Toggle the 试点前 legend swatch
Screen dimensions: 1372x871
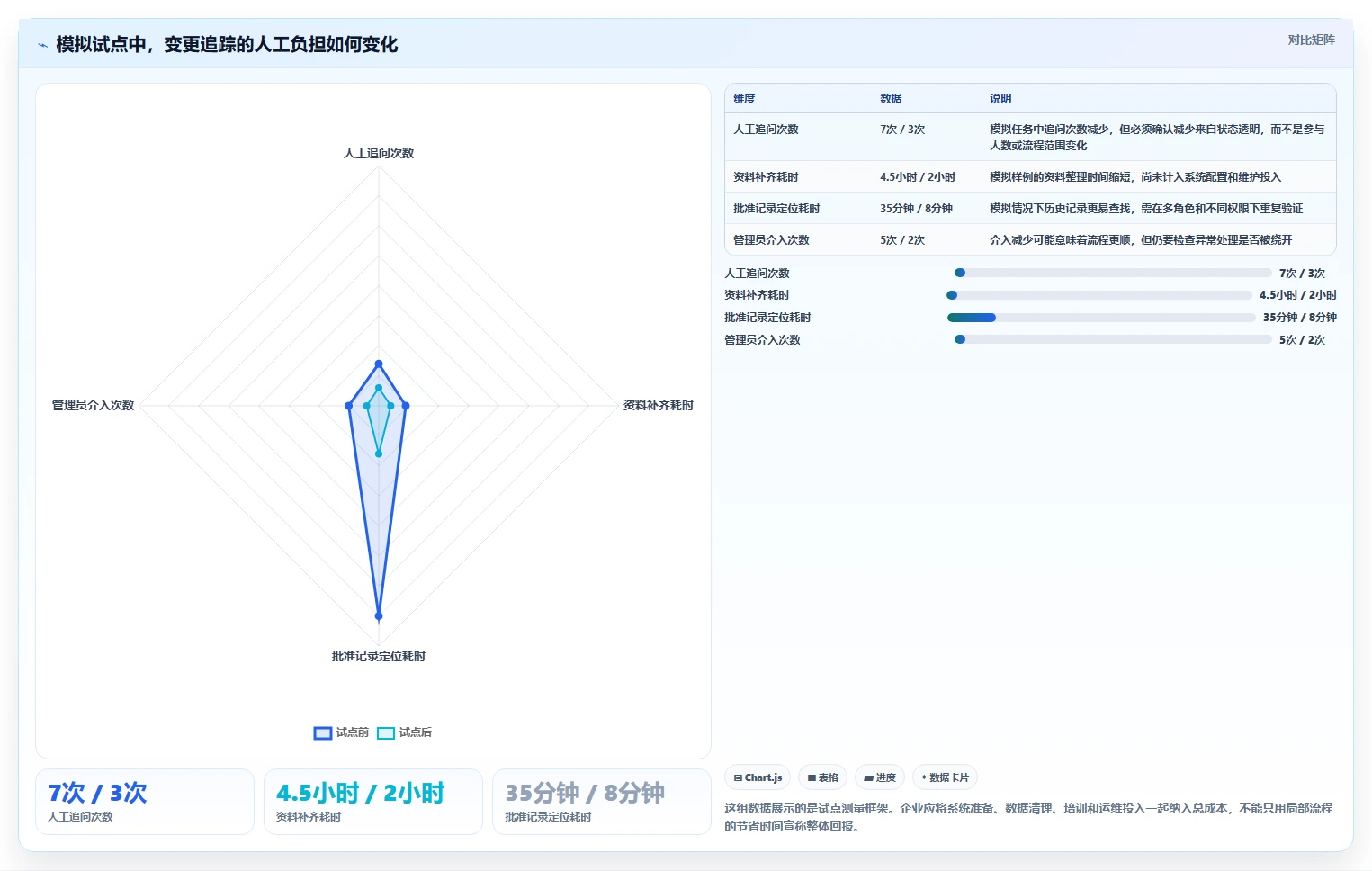(x=323, y=732)
